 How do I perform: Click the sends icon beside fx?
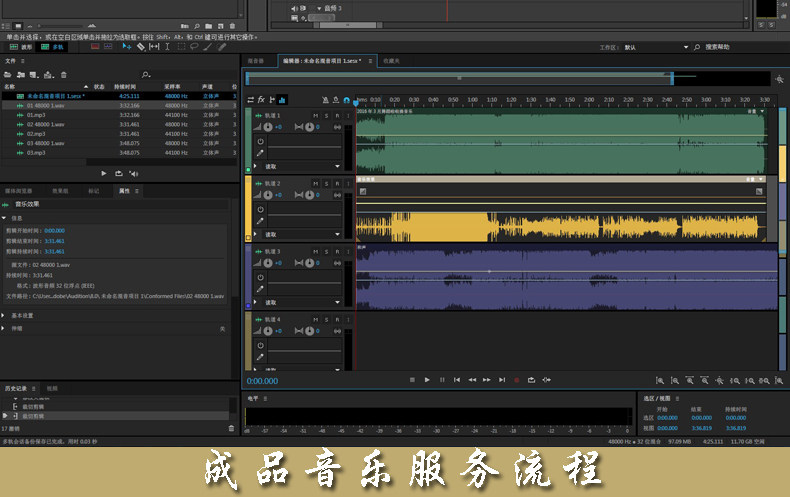(x=272, y=100)
